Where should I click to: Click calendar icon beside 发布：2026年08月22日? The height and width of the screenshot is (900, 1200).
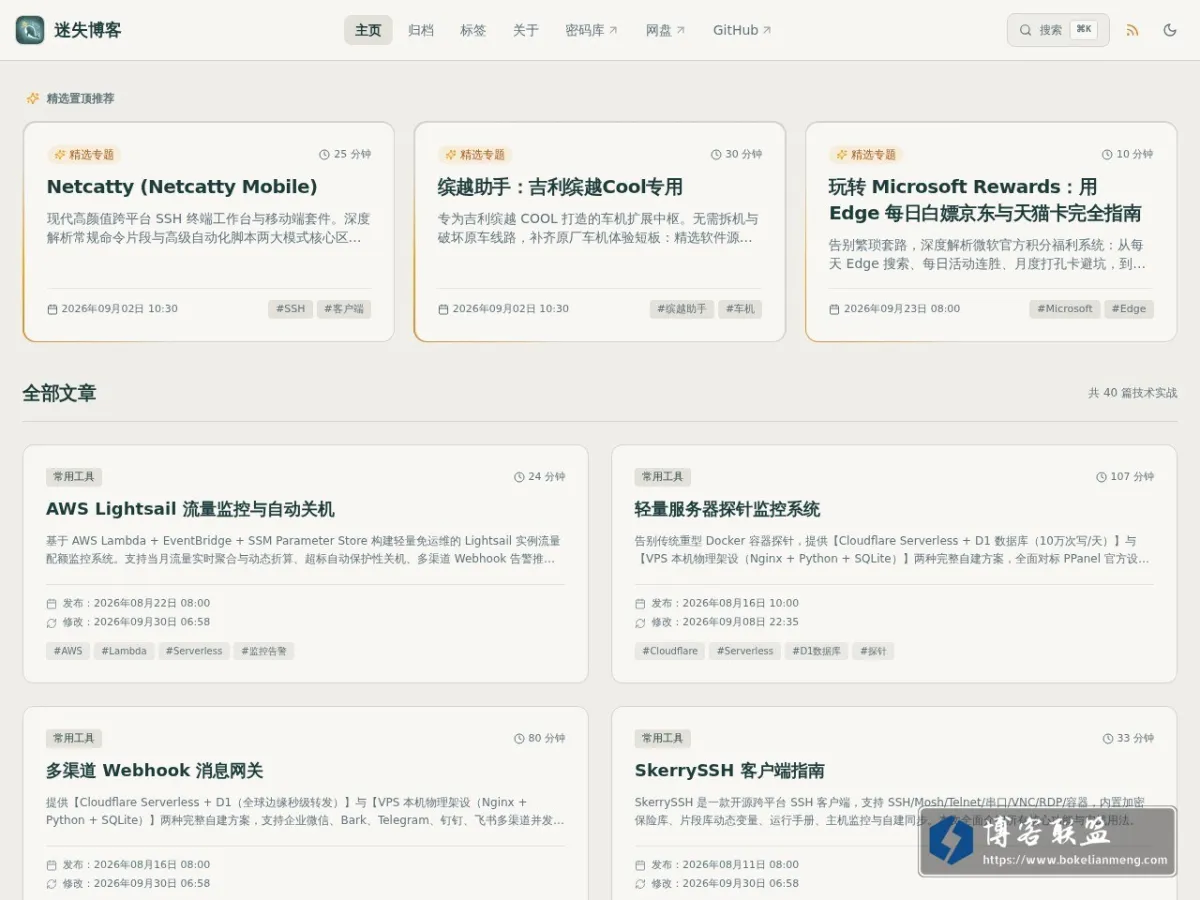point(51,603)
